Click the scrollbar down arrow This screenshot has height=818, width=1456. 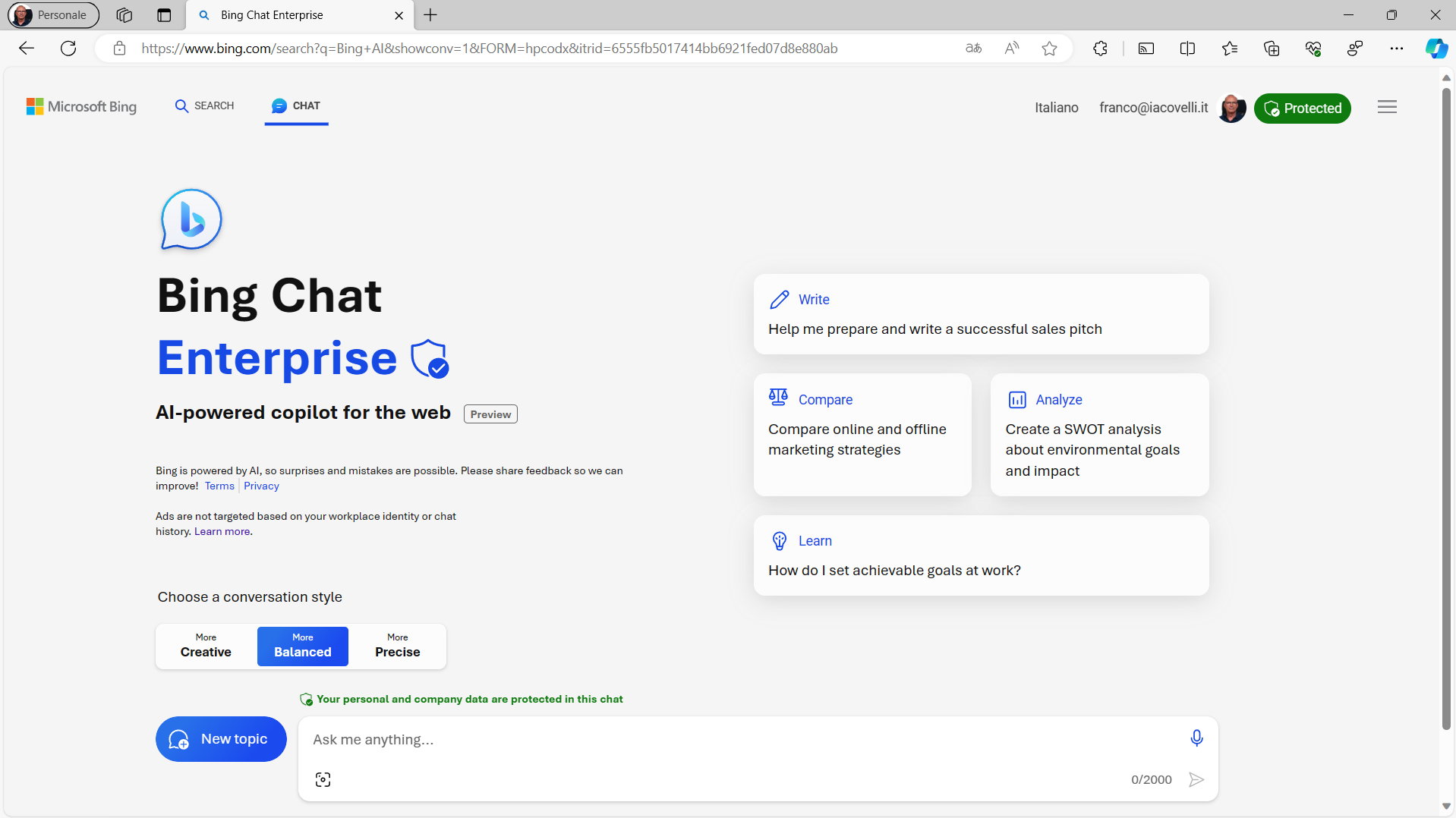(1446, 806)
